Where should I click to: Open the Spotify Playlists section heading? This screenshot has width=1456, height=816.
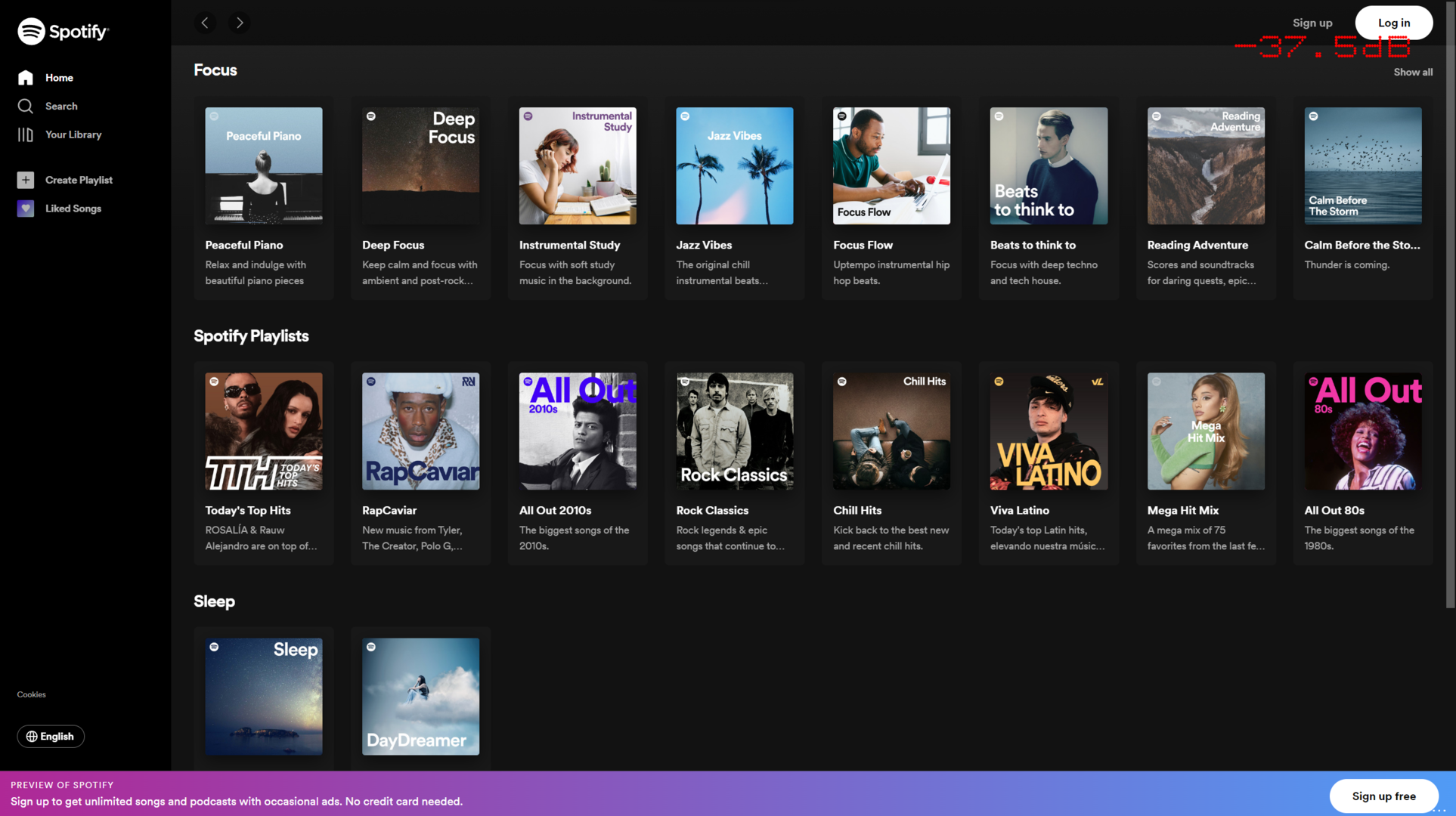[251, 336]
